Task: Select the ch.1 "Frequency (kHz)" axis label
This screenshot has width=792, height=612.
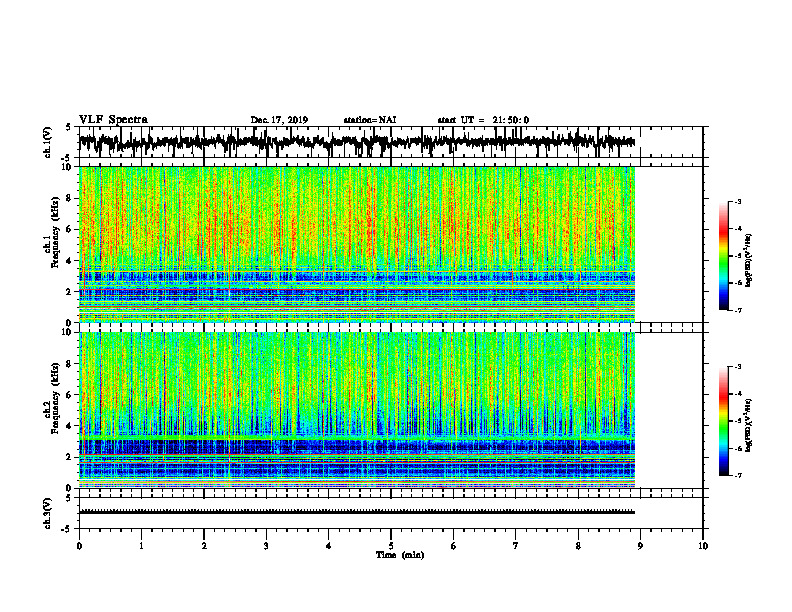Action: [x=55, y=232]
